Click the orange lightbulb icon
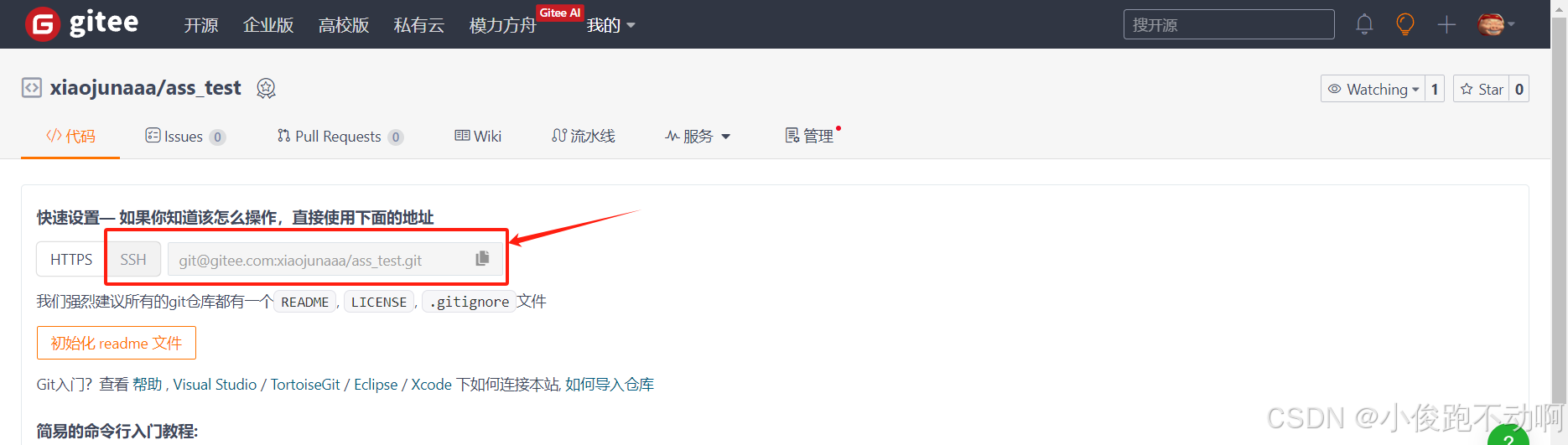Image resolution: width=1568 pixels, height=445 pixels. 1405,24
